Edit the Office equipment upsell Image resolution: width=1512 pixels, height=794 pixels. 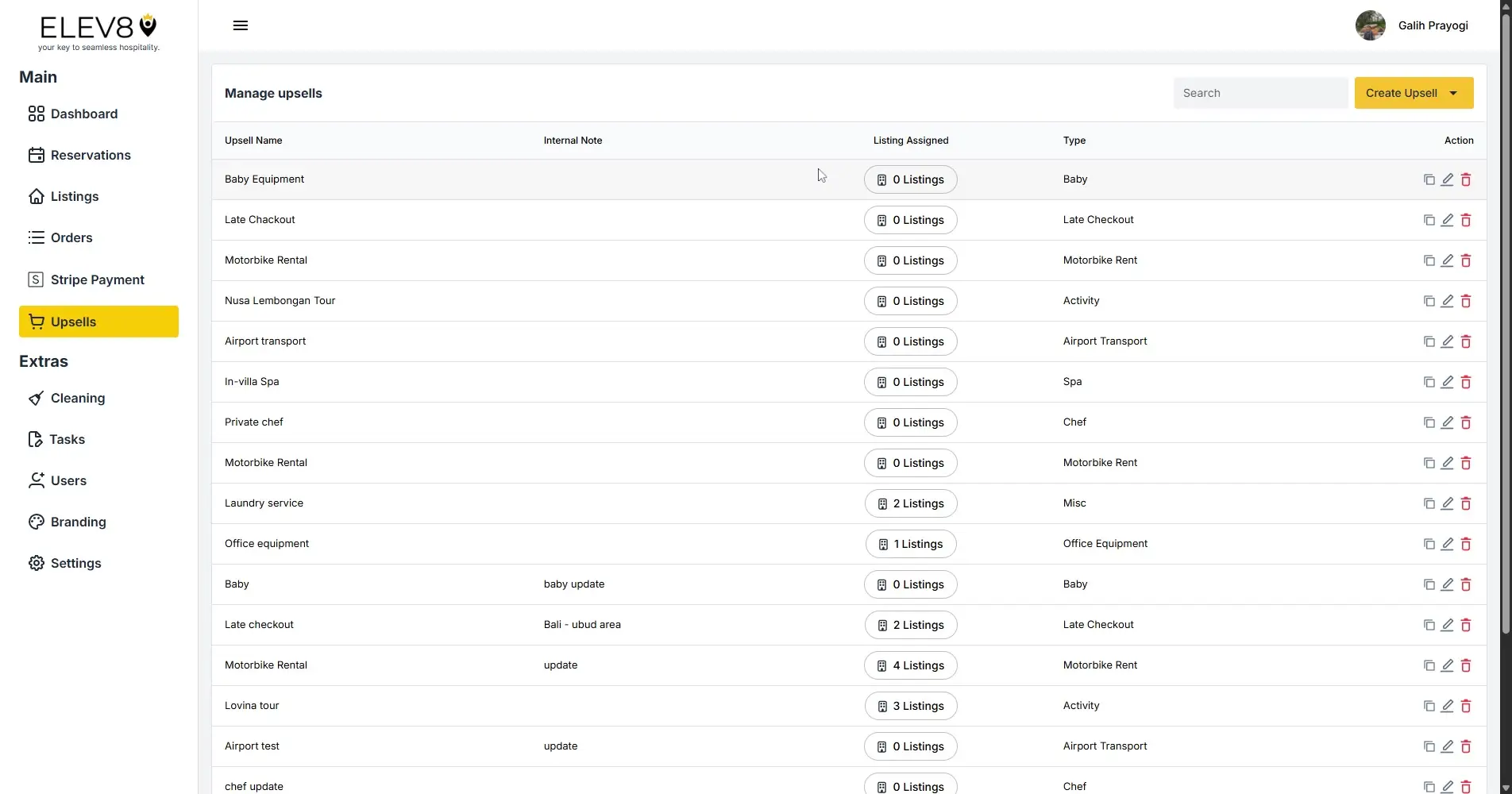1447,544
